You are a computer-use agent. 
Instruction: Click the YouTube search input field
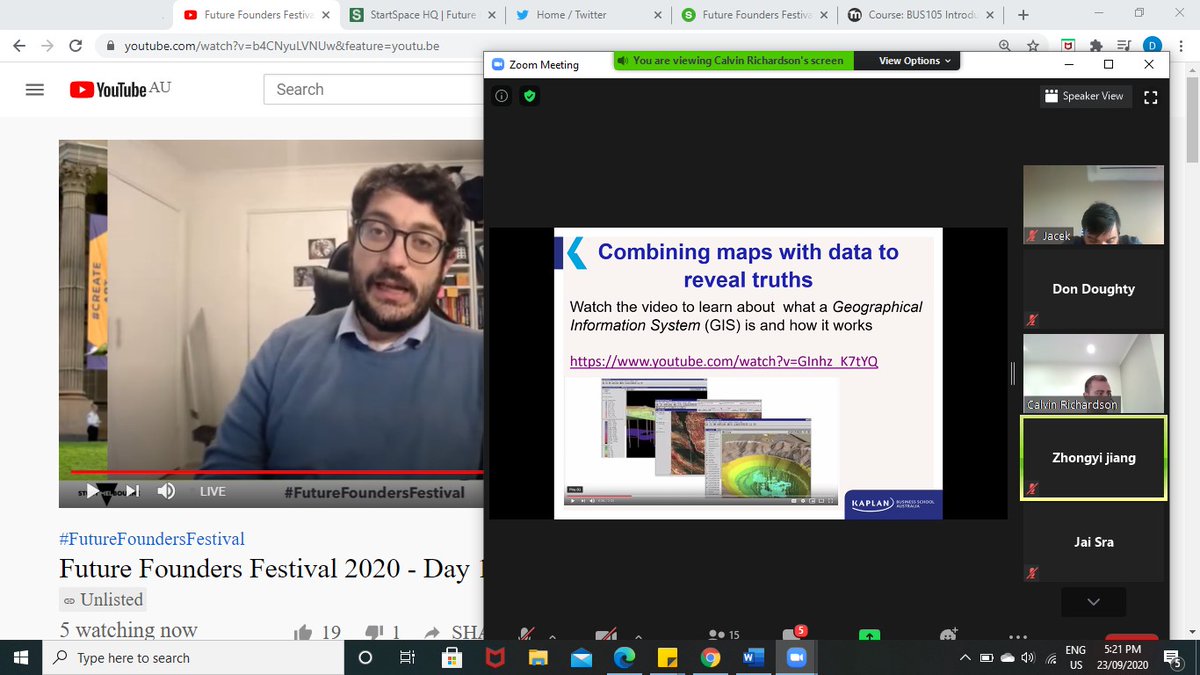373,89
